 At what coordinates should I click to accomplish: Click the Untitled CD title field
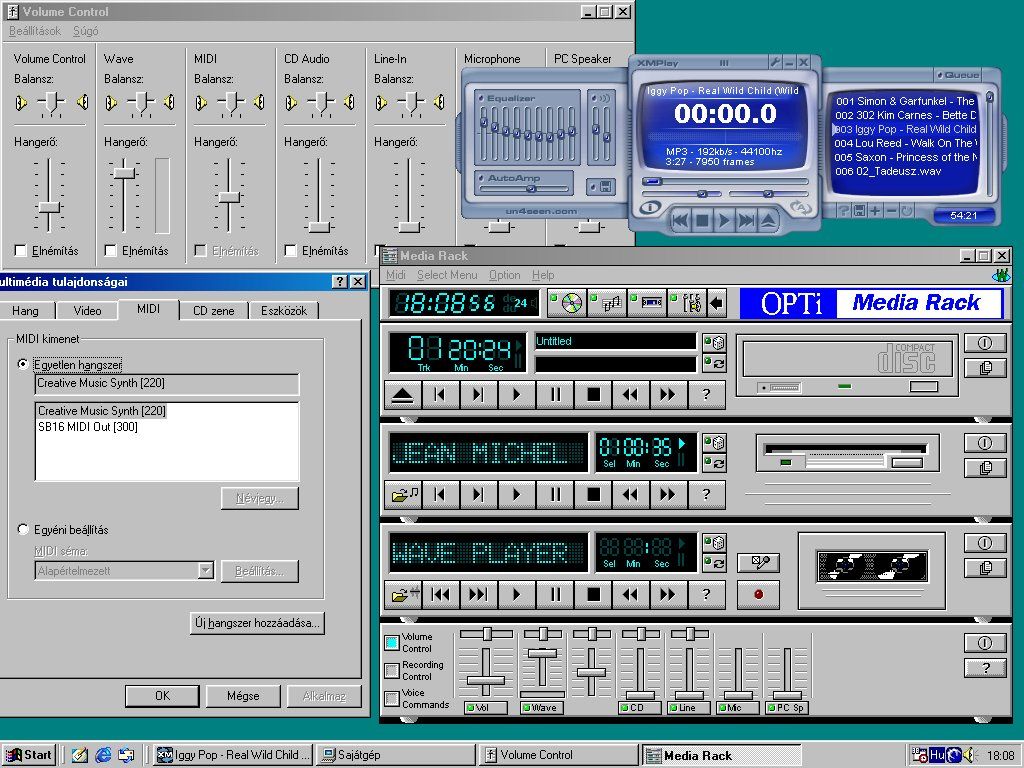[615, 341]
